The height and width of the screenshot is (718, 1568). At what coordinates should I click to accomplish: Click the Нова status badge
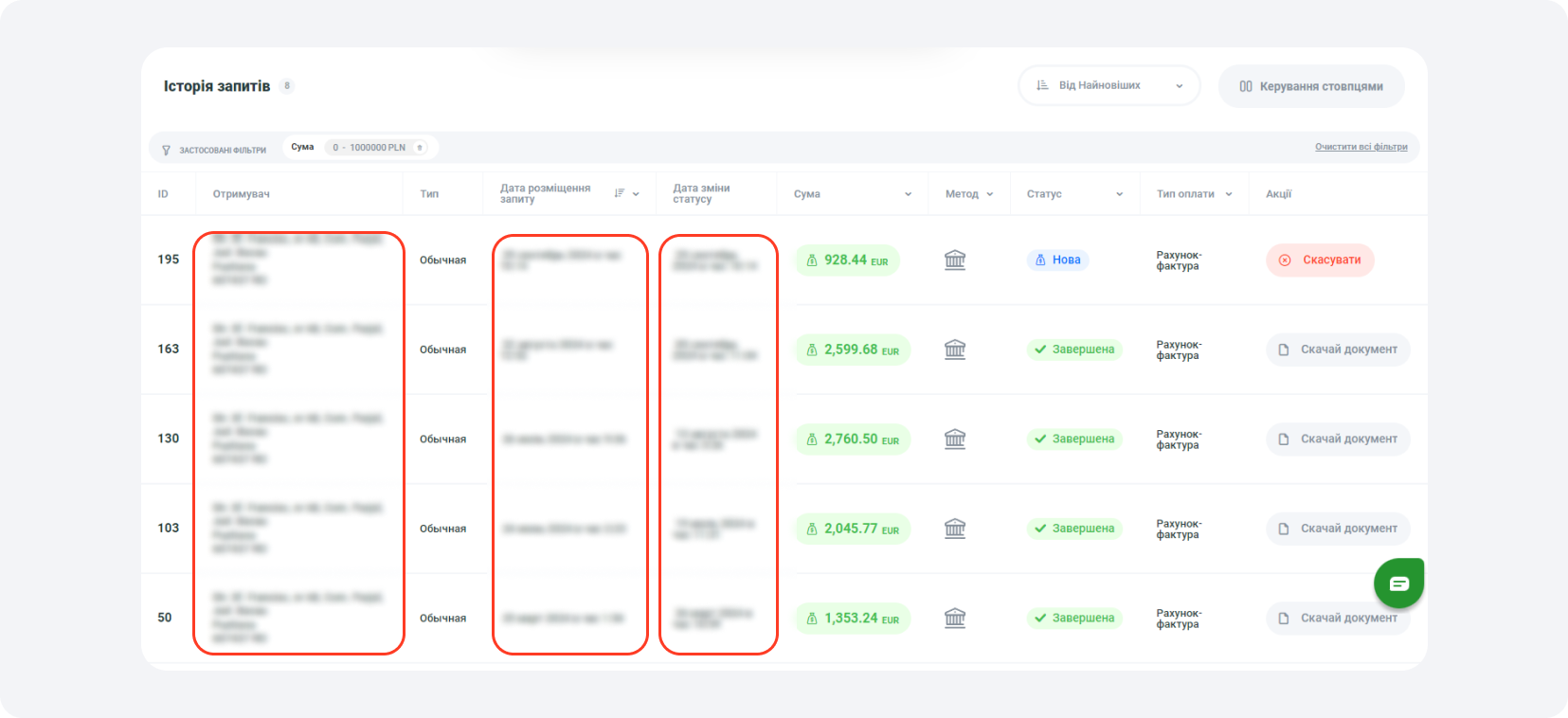(1057, 260)
